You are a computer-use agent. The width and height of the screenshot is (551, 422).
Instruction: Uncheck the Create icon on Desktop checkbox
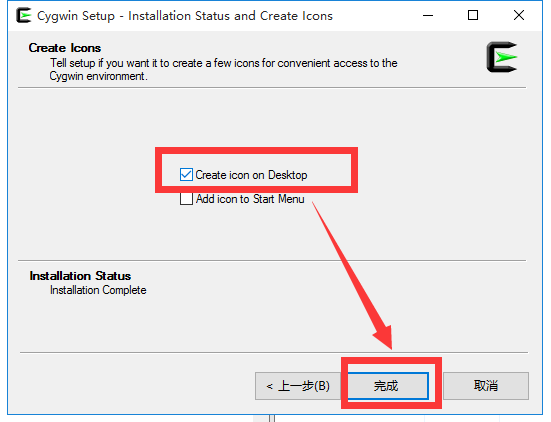pos(186,175)
